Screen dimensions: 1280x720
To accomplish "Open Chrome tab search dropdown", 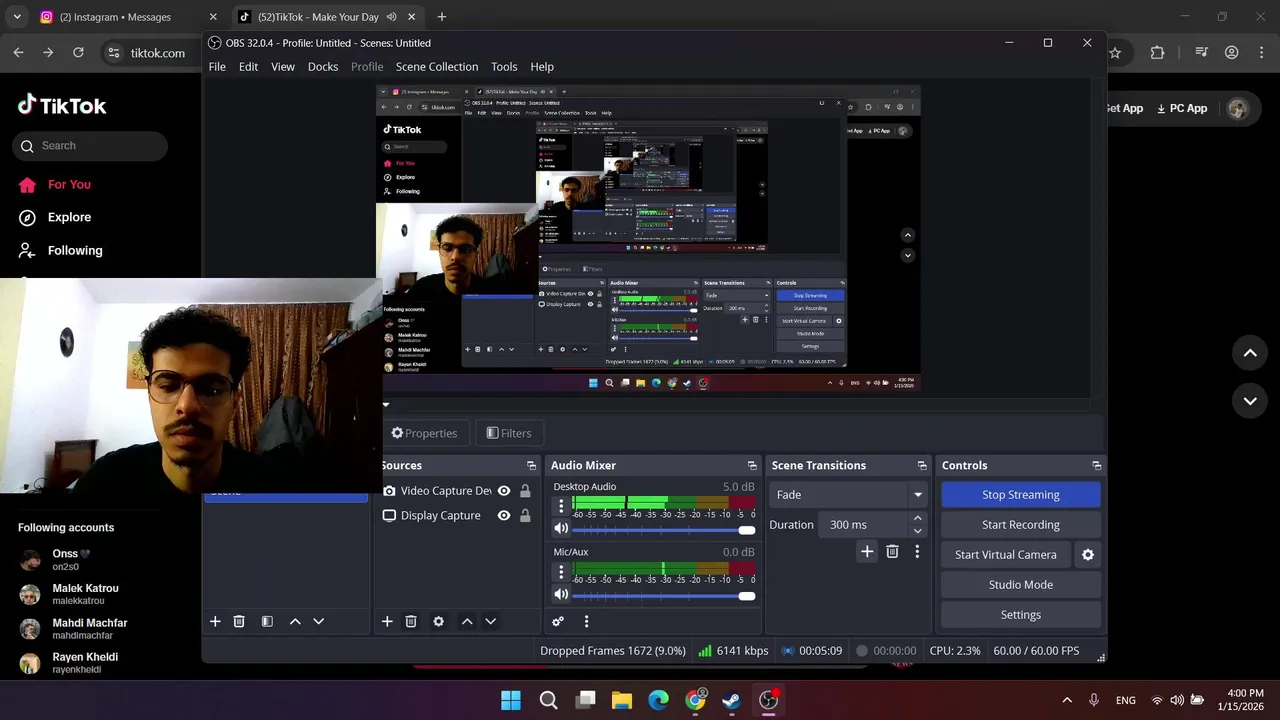I will click(17, 17).
